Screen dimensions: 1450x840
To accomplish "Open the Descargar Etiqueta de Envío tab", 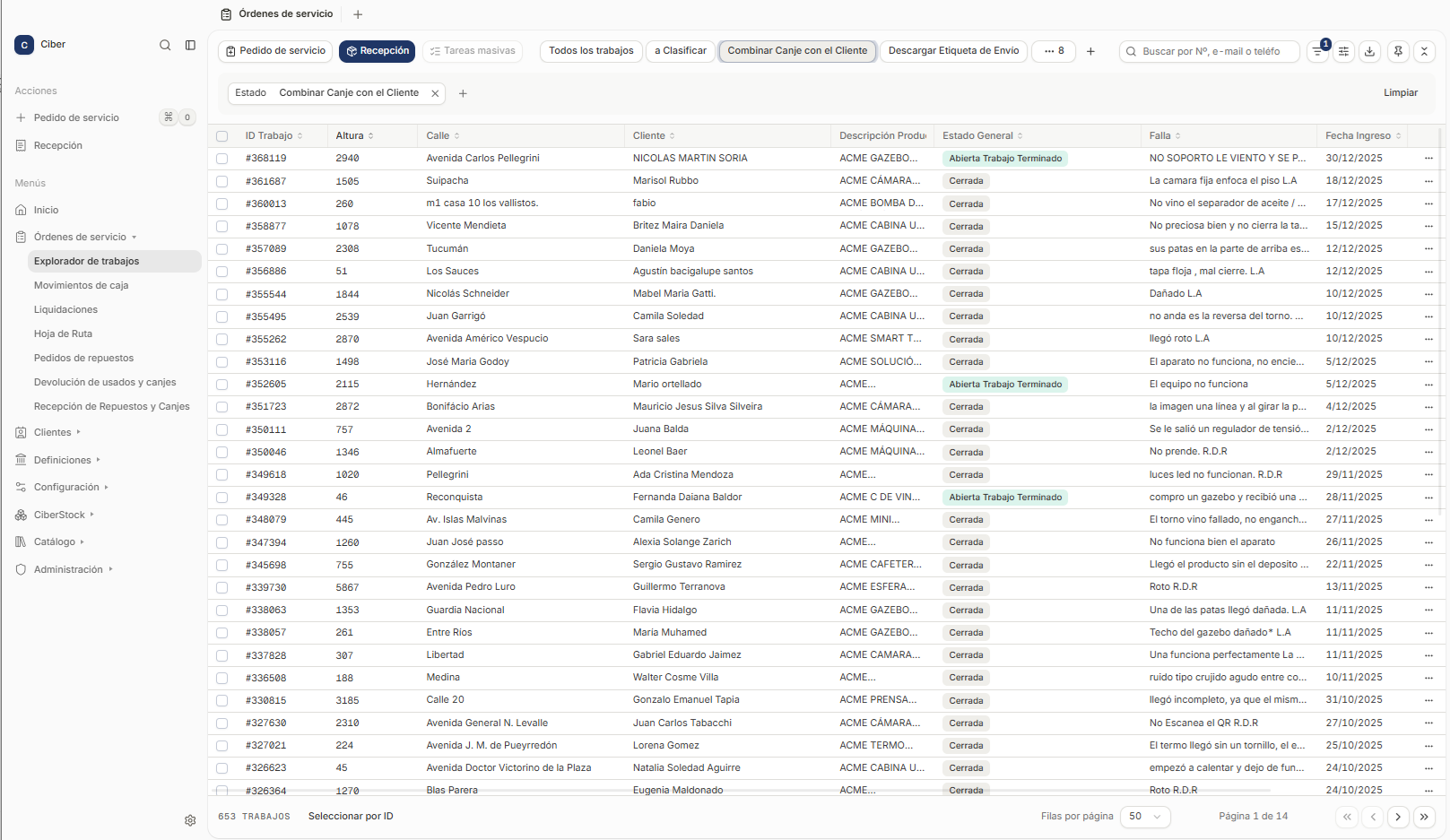I will 953,51.
